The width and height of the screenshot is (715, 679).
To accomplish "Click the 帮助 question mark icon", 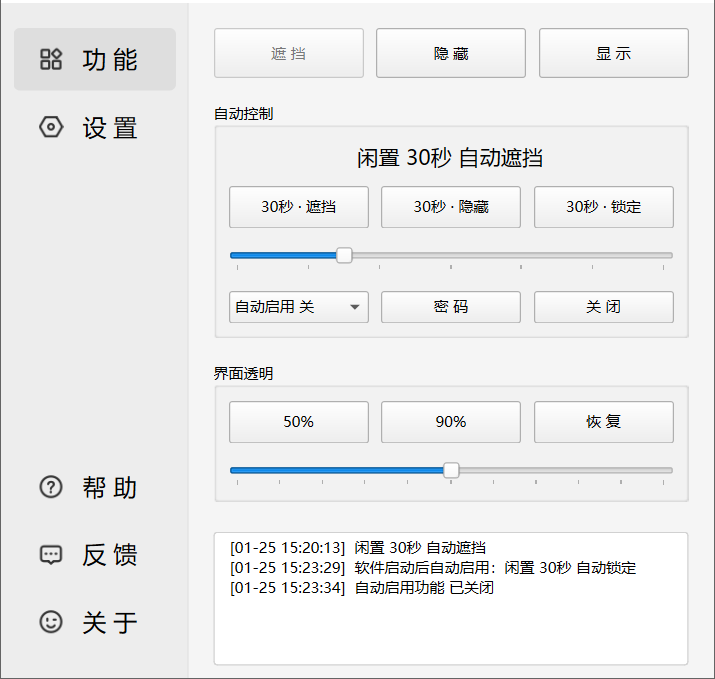I will point(50,487).
